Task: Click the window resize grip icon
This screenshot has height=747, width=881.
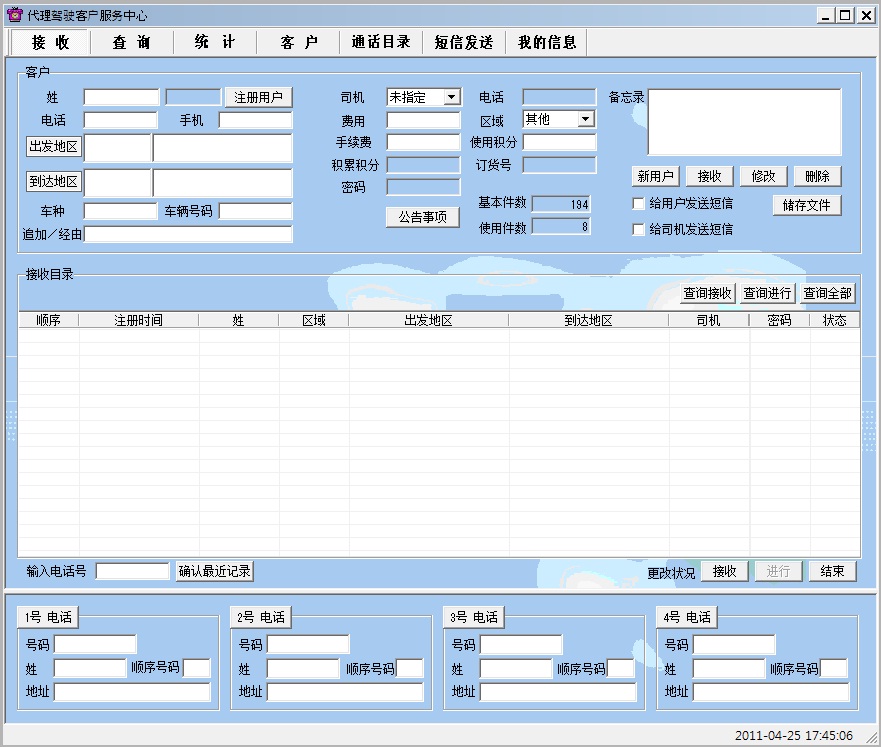Action: click(x=871, y=737)
